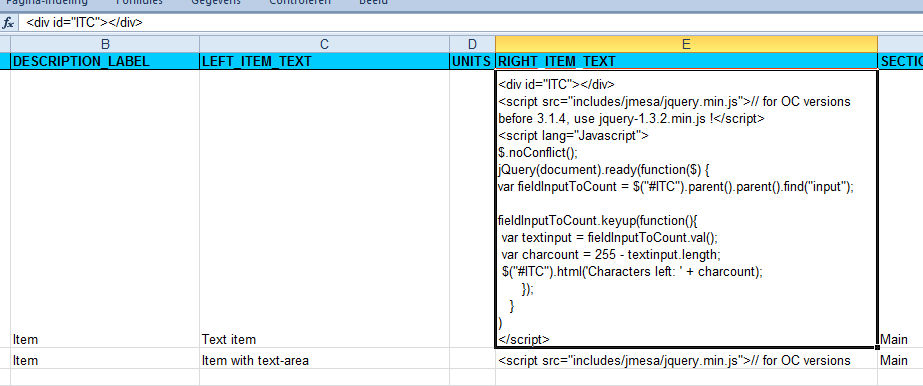Click the RIGHT_ITEM_TEXT header cell
The image size is (923, 386).
coord(686,61)
